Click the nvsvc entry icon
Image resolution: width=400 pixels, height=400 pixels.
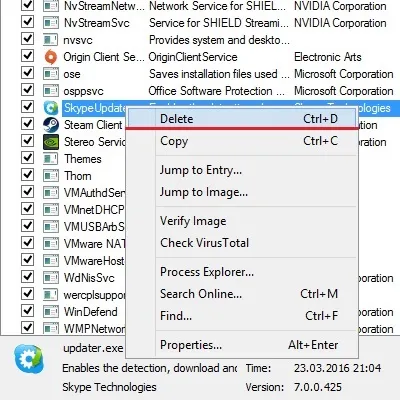51,40
